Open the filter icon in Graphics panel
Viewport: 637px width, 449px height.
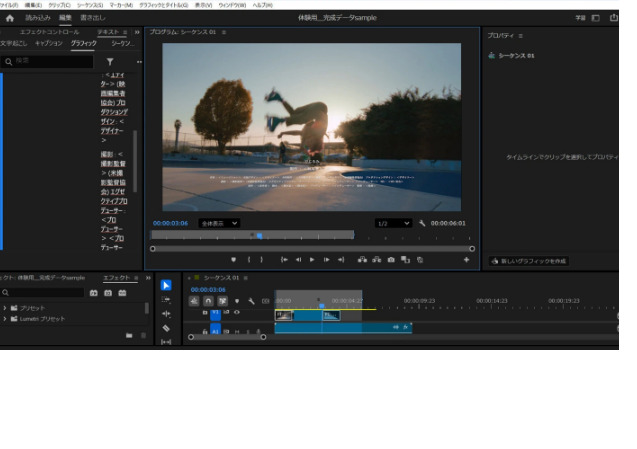(110, 62)
